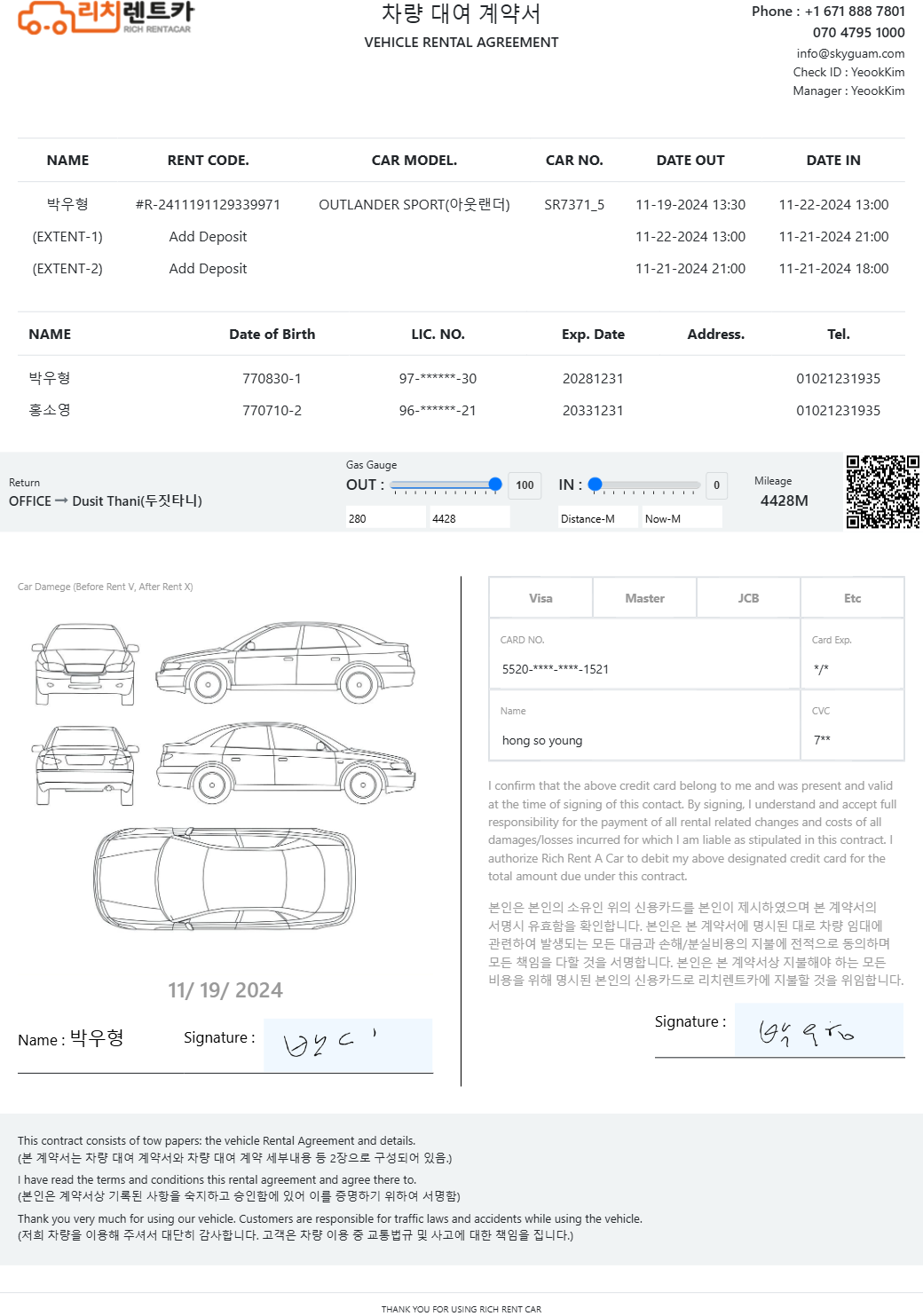Click the CARD NO. field
The width and height of the screenshot is (923, 1316).
[x=644, y=654]
